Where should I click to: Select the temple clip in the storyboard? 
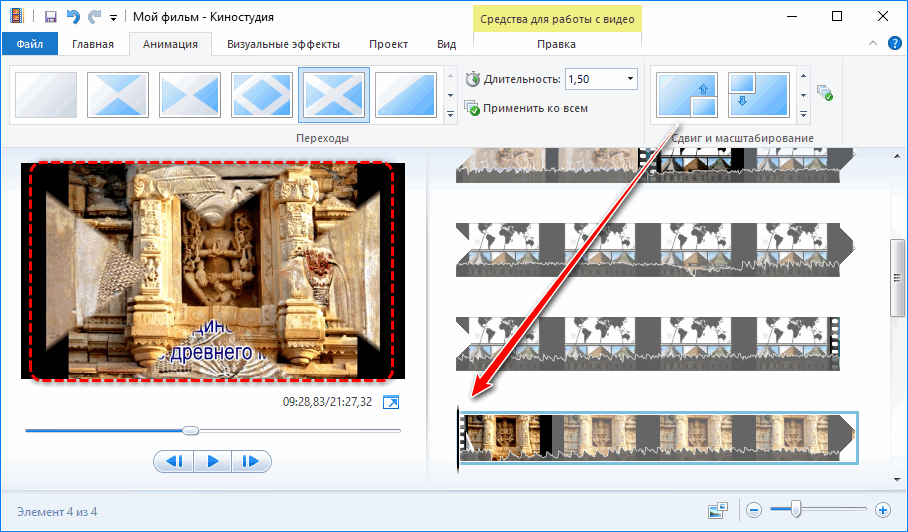(656, 437)
